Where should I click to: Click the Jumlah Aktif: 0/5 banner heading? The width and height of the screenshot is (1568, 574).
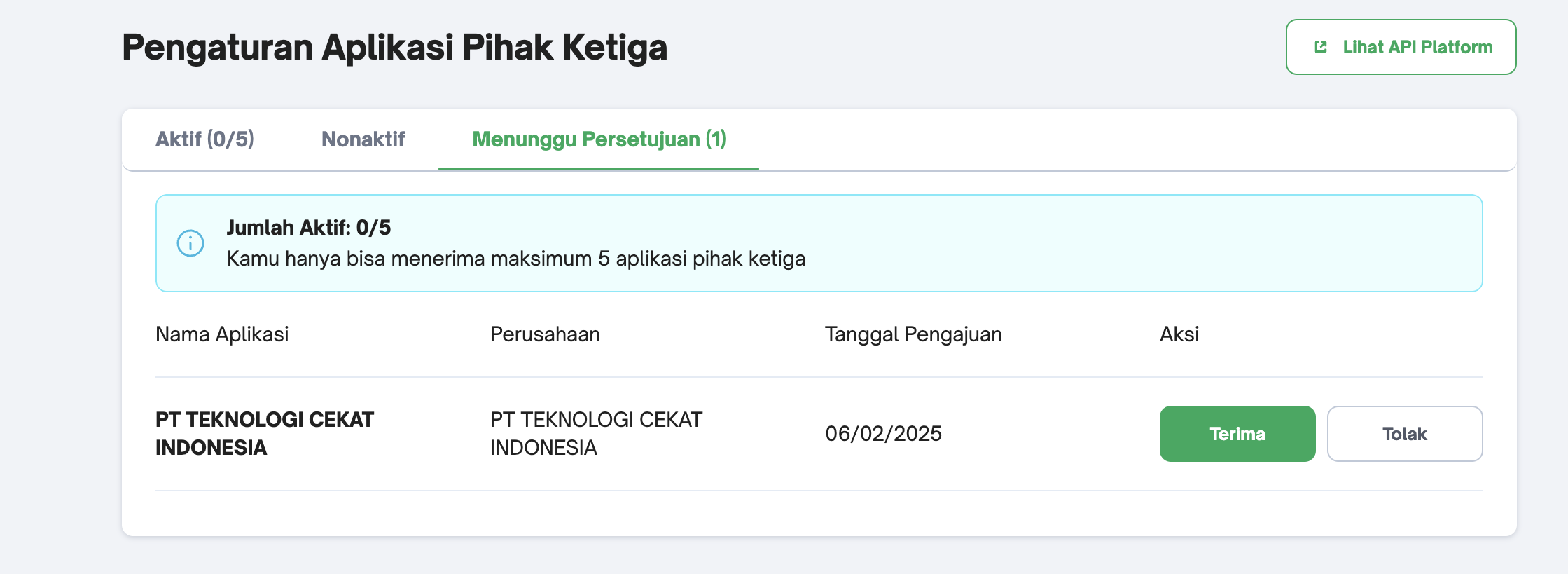coord(308,228)
